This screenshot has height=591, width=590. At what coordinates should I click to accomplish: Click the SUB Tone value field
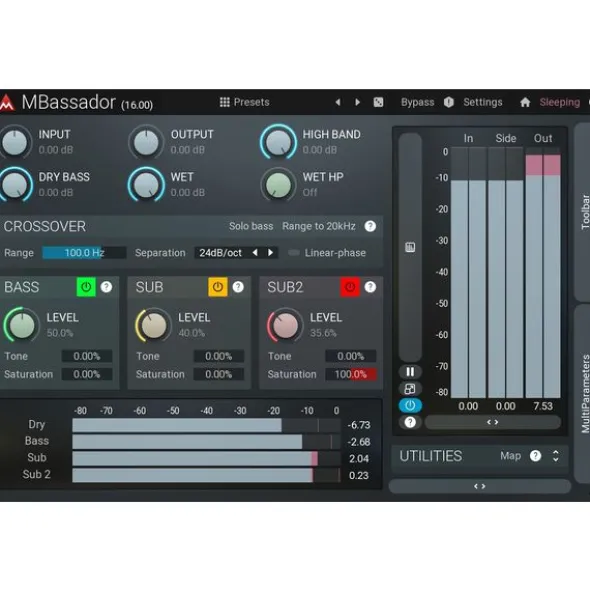coord(219,356)
